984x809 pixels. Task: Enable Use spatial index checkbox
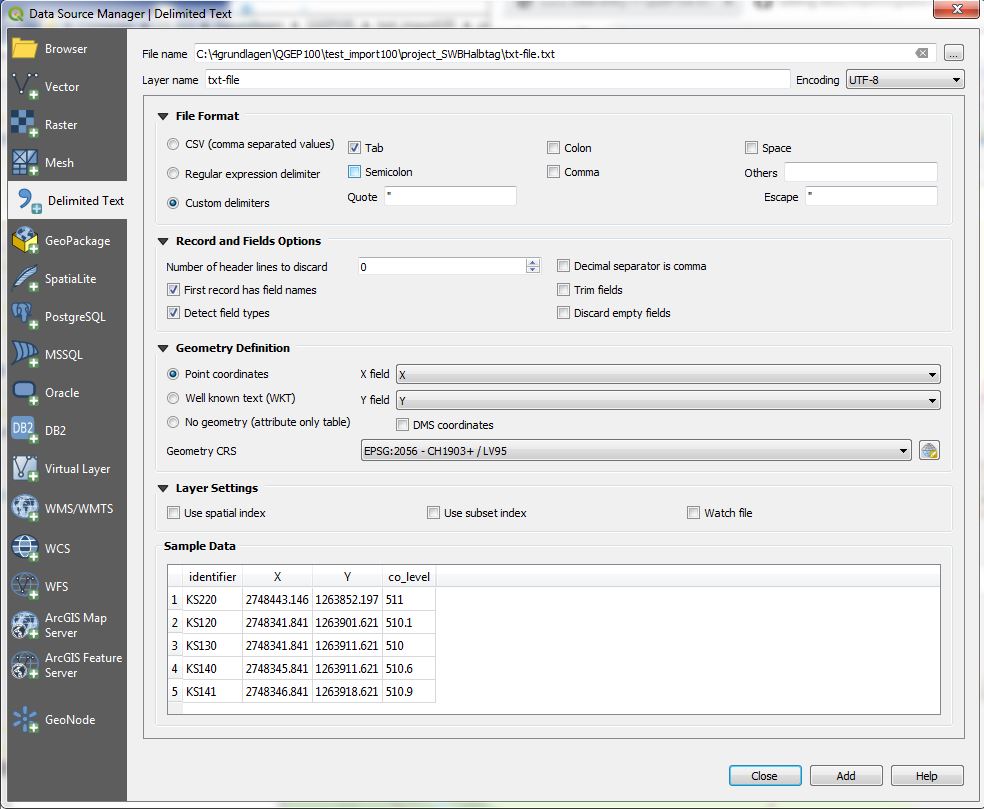pos(173,513)
